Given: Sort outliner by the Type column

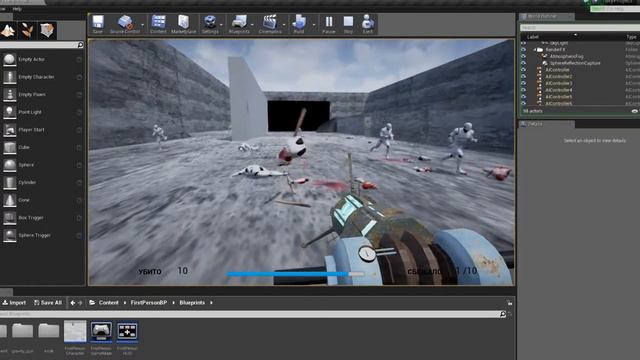Looking at the screenshot, I should pyautogui.click(x=631, y=37).
